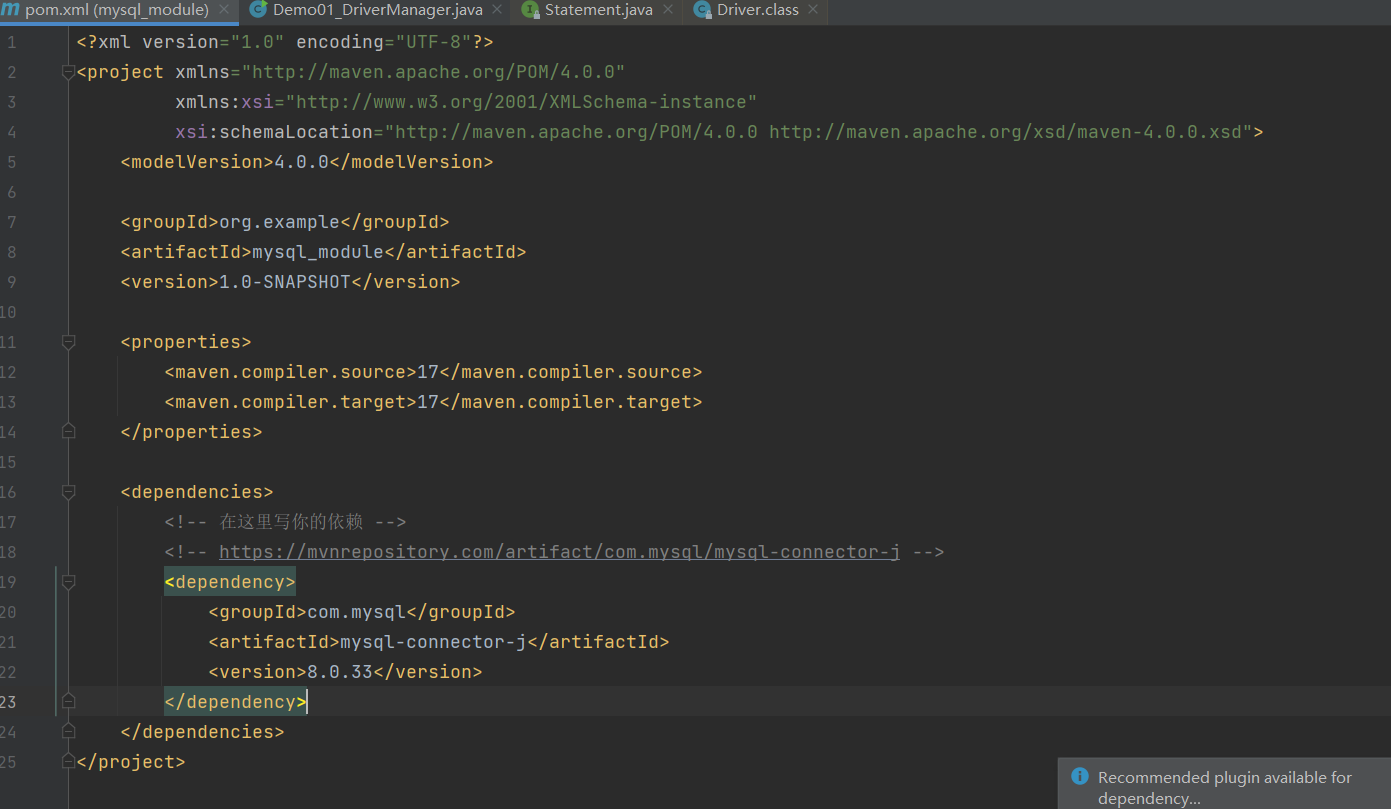Click the interface icon on Statement.java tab

pos(530,10)
